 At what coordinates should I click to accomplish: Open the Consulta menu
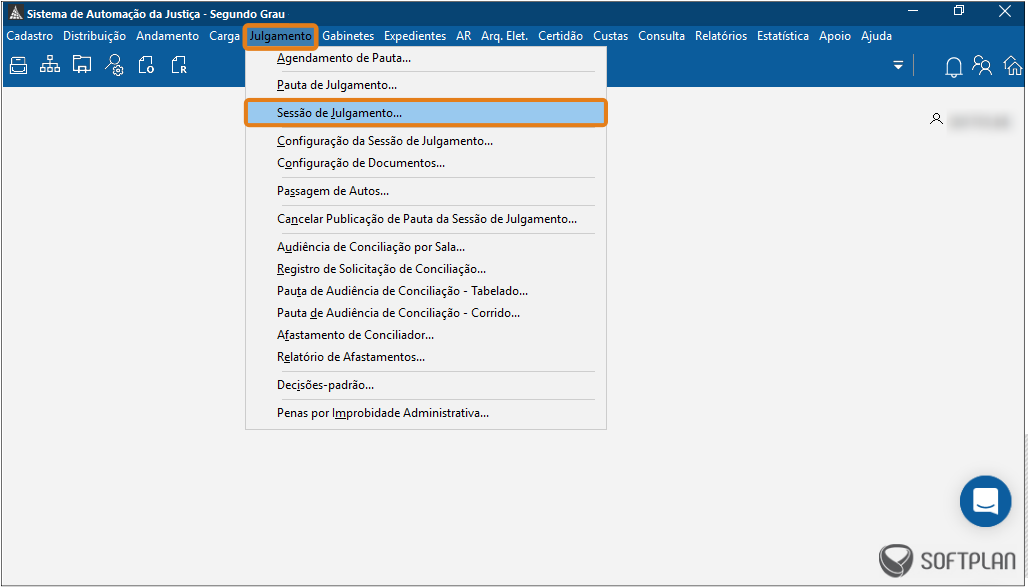[x=662, y=36]
